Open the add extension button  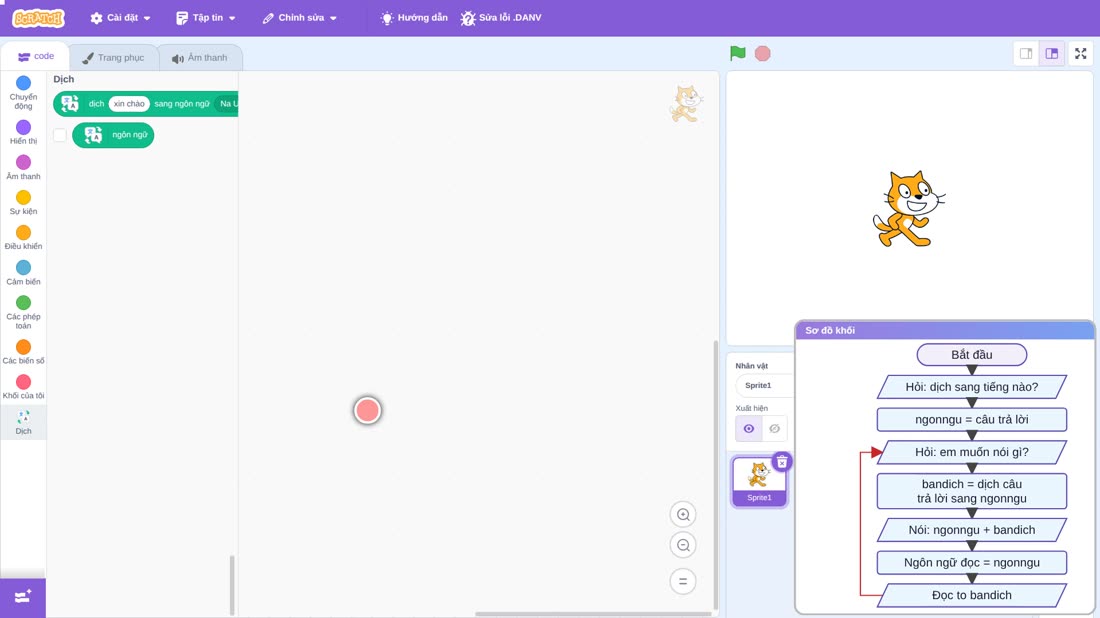coord(22,597)
